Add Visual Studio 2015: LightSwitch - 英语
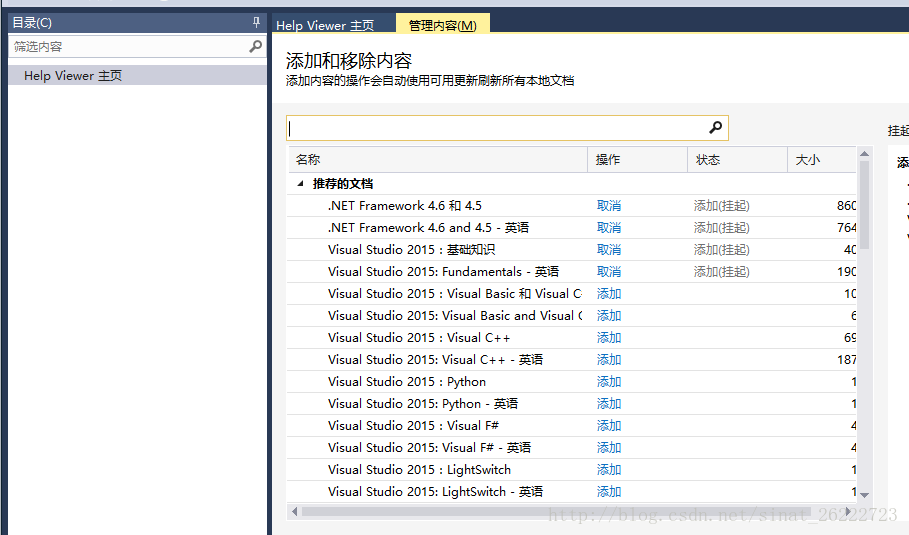Screen dimensions: 909x535 click(x=609, y=492)
